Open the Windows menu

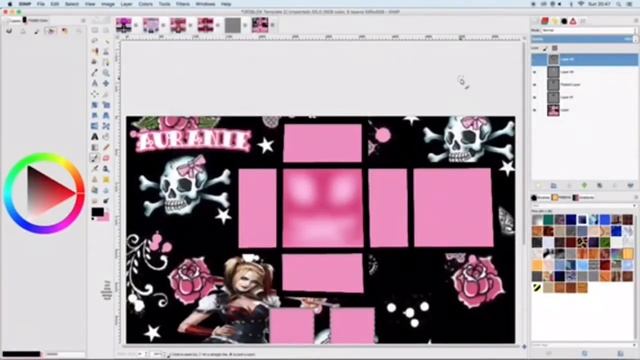coord(205,4)
